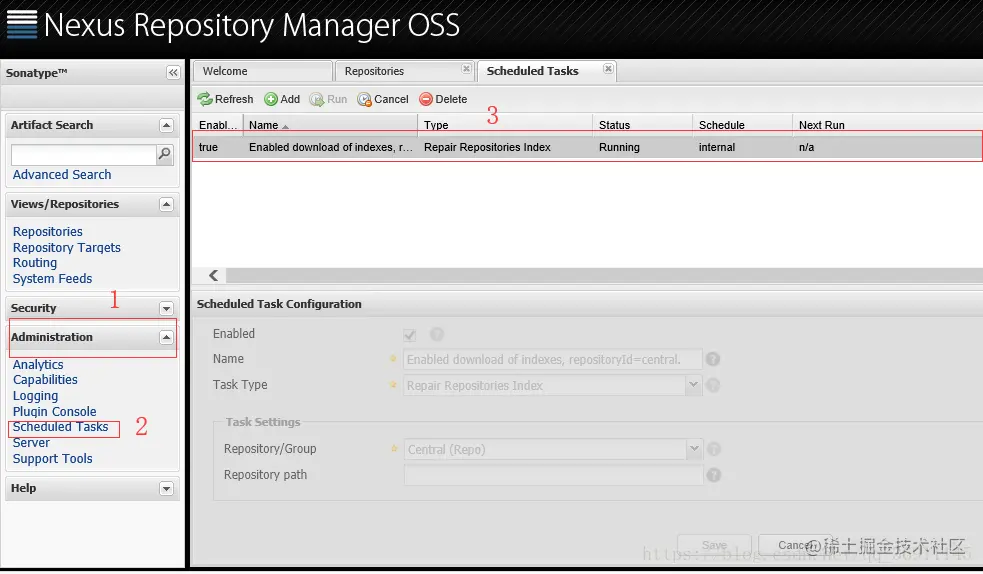
Task: Click the red Delete task icon
Action: pos(426,99)
